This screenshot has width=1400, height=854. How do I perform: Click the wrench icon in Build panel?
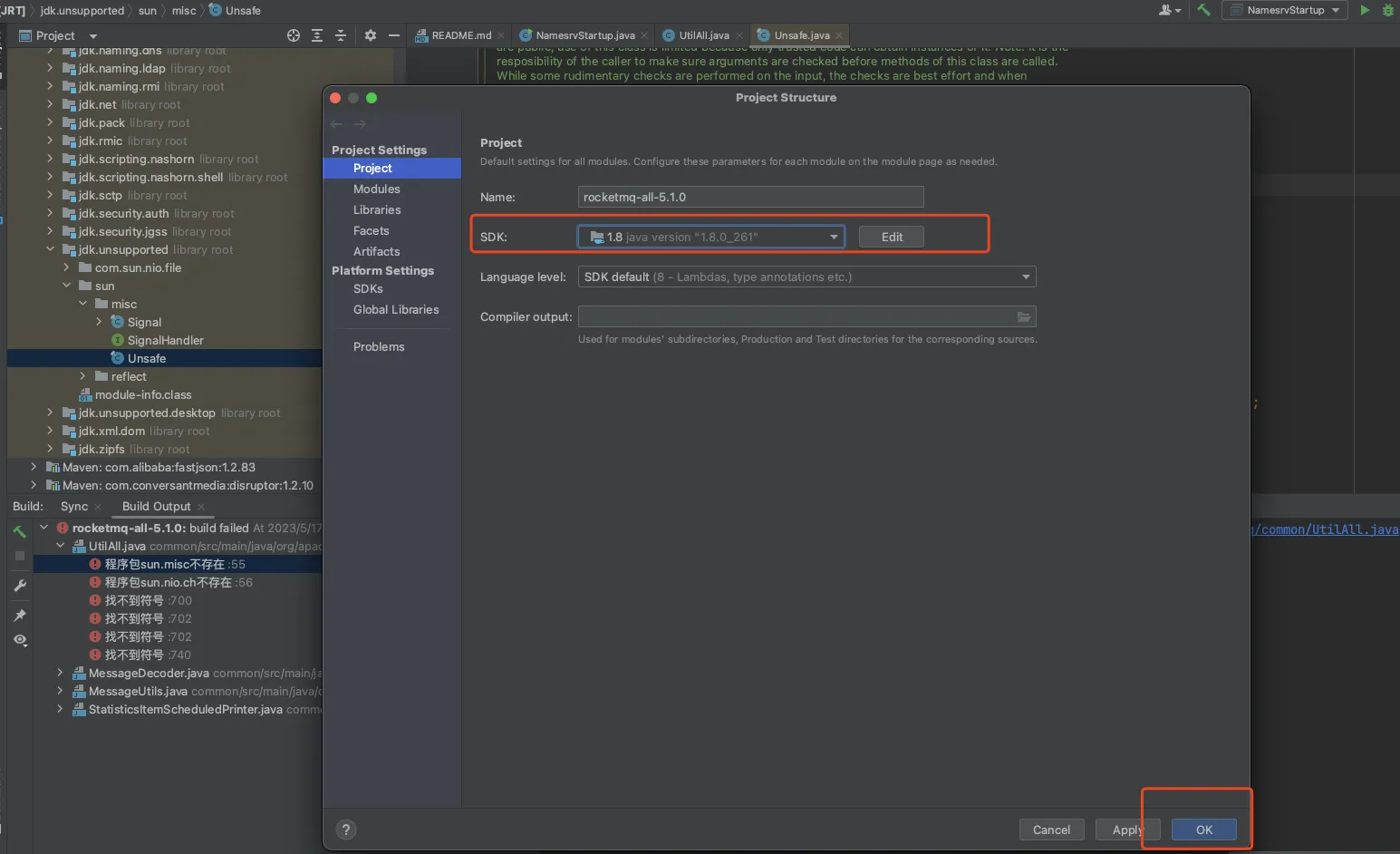pos(19,586)
